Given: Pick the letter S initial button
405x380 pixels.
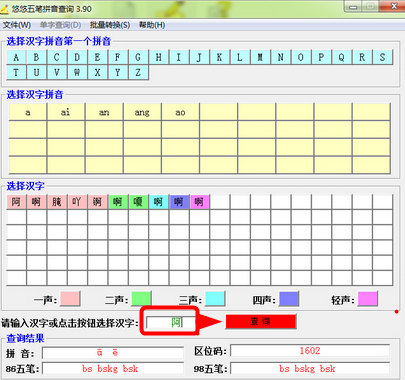Looking at the screenshot, I should tap(382, 57).
